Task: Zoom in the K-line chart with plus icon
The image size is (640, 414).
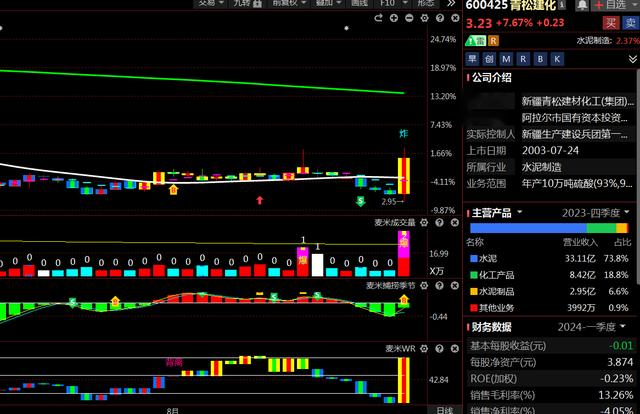Action: tap(394, 18)
